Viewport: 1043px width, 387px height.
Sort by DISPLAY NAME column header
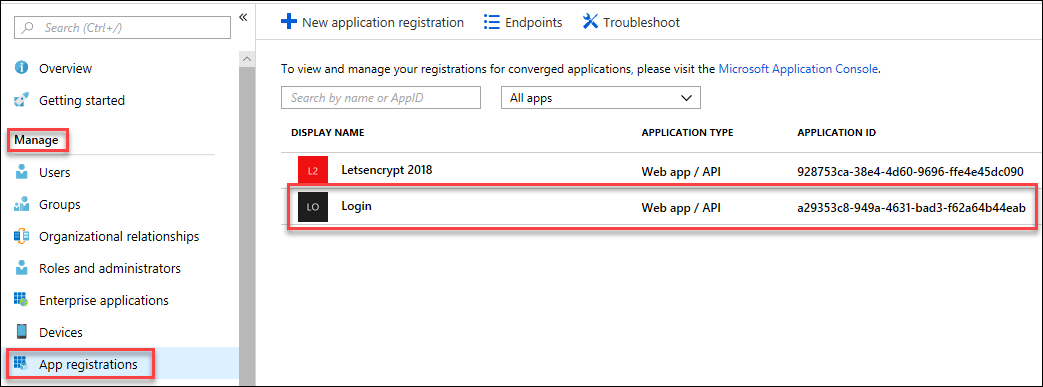[327, 132]
